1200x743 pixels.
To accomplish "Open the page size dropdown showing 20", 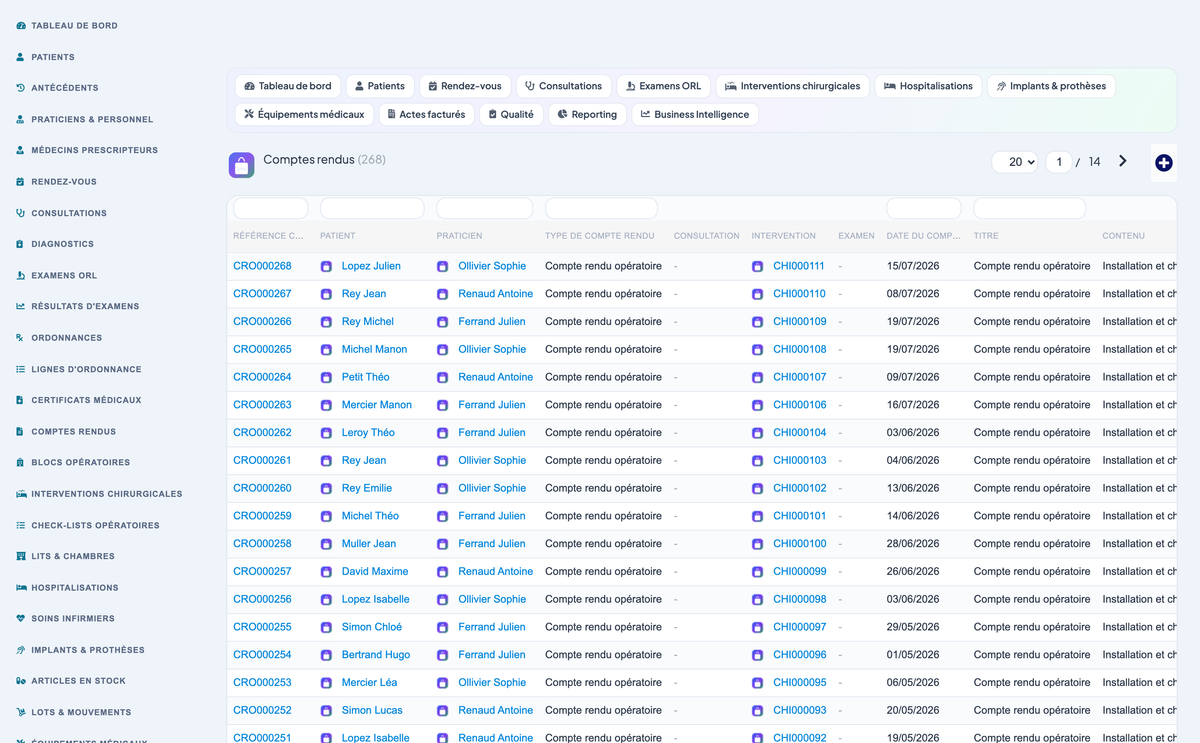I will tap(1015, 162).
